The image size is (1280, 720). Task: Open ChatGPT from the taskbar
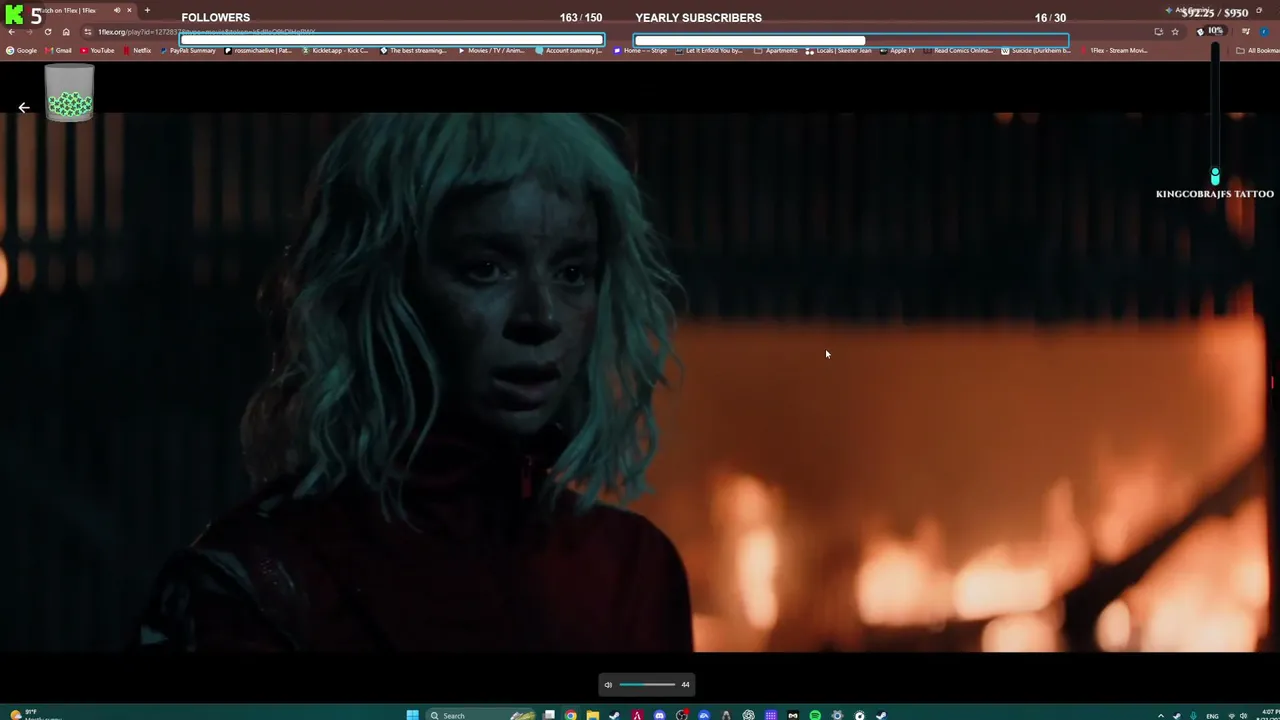click(x=748, y=715)
